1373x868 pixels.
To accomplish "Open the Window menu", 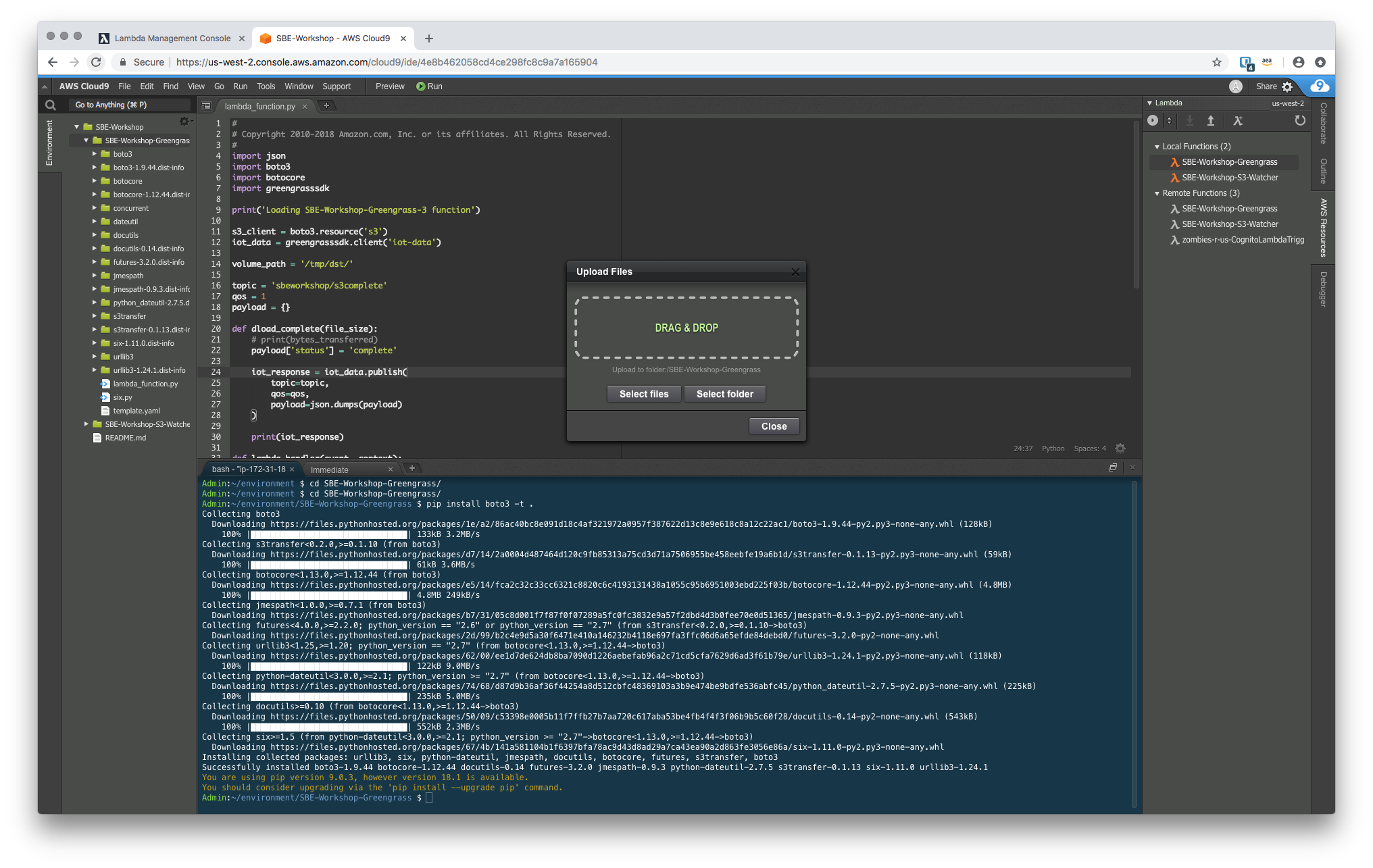I will tap(299, 86).
